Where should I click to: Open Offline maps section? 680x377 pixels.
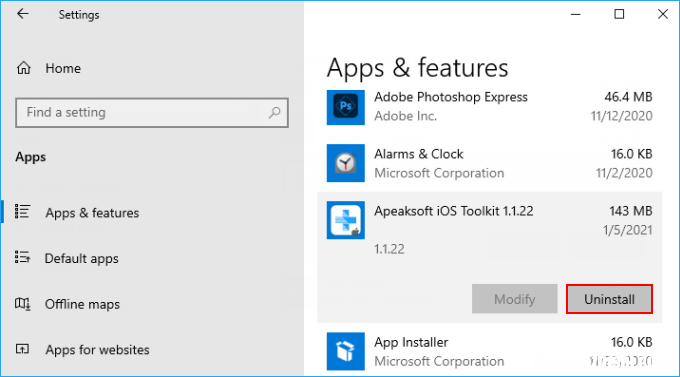82,305
